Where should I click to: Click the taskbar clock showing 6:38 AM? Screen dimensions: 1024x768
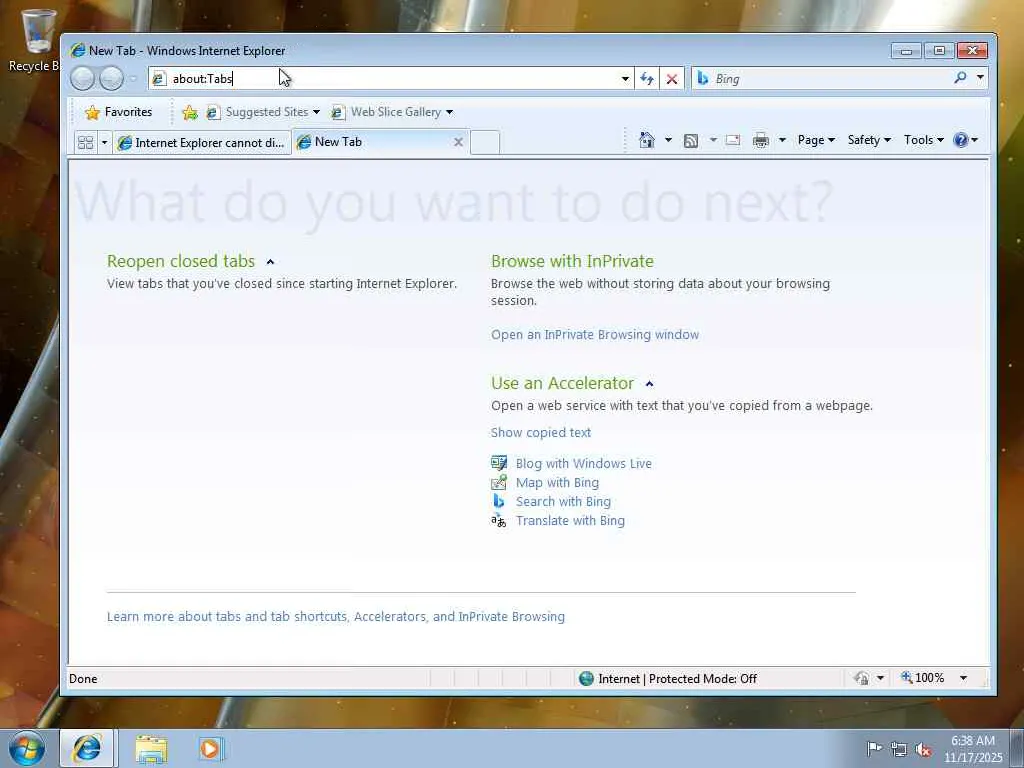(x=973, y=749)
